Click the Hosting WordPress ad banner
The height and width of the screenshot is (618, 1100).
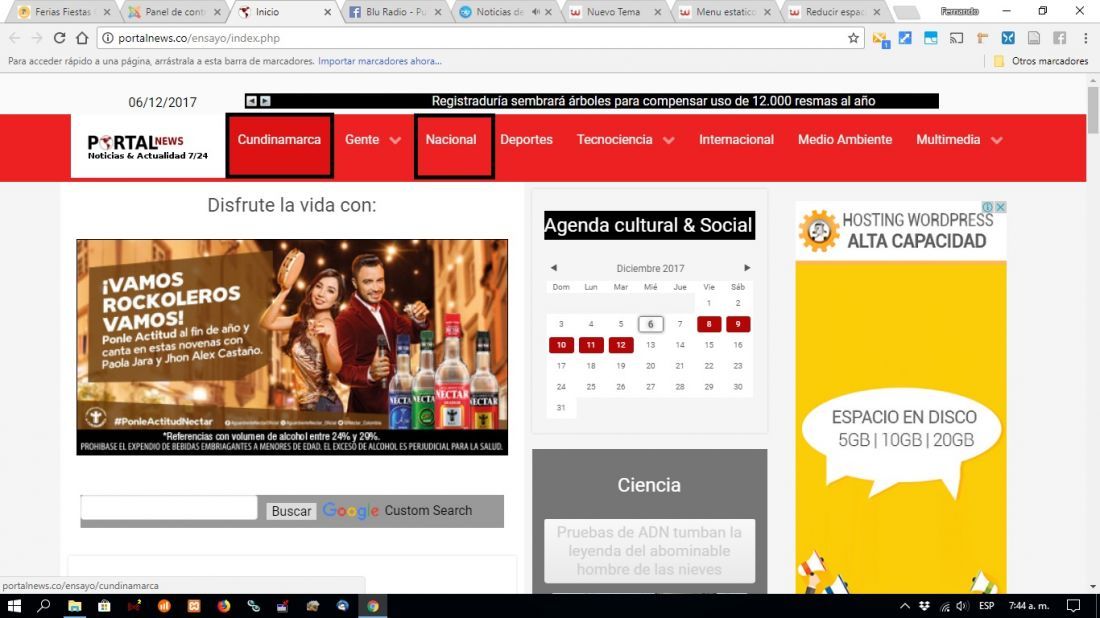click(x=901, y=397)
